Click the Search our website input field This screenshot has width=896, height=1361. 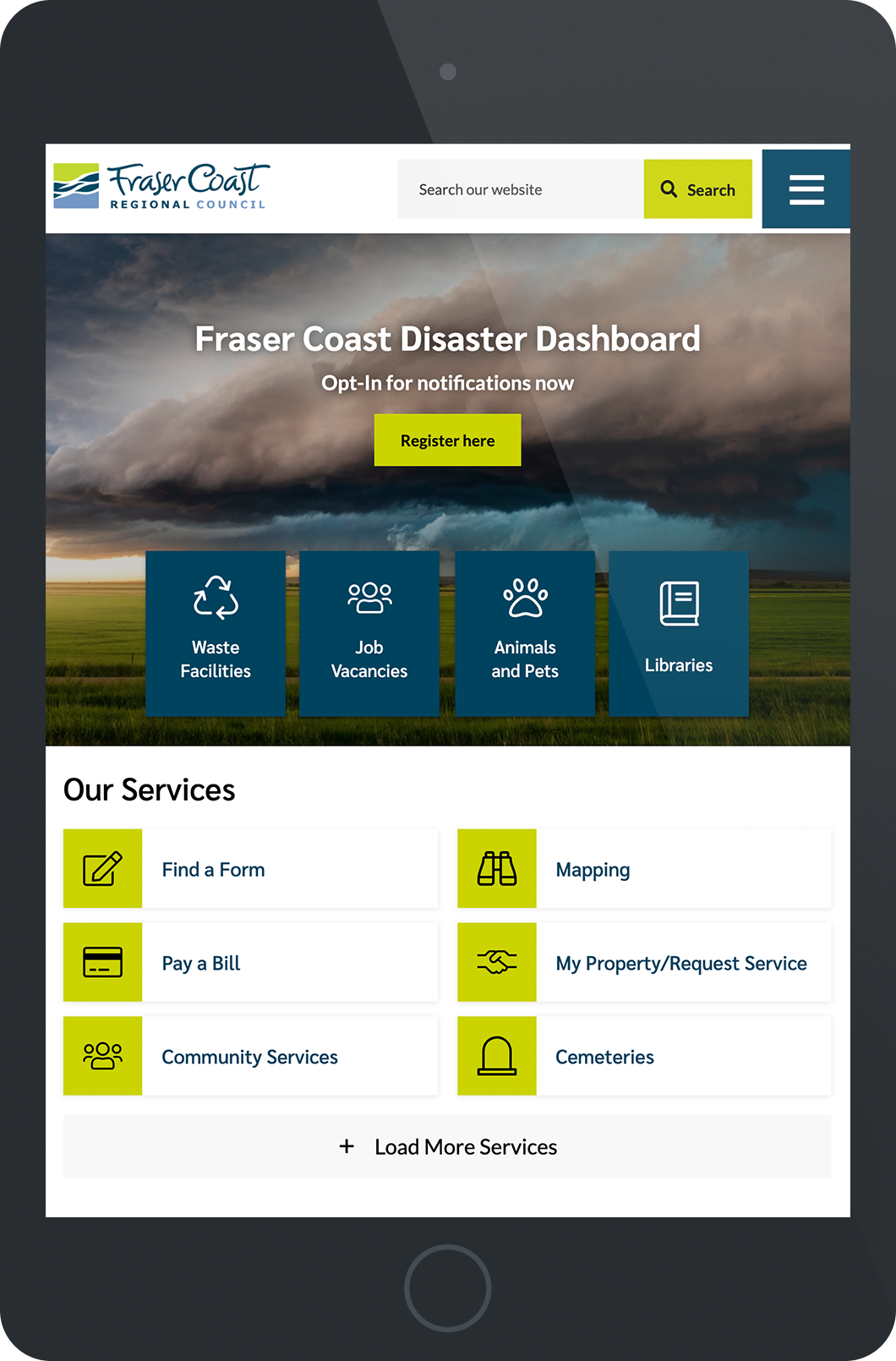click(x=520, y=189)
